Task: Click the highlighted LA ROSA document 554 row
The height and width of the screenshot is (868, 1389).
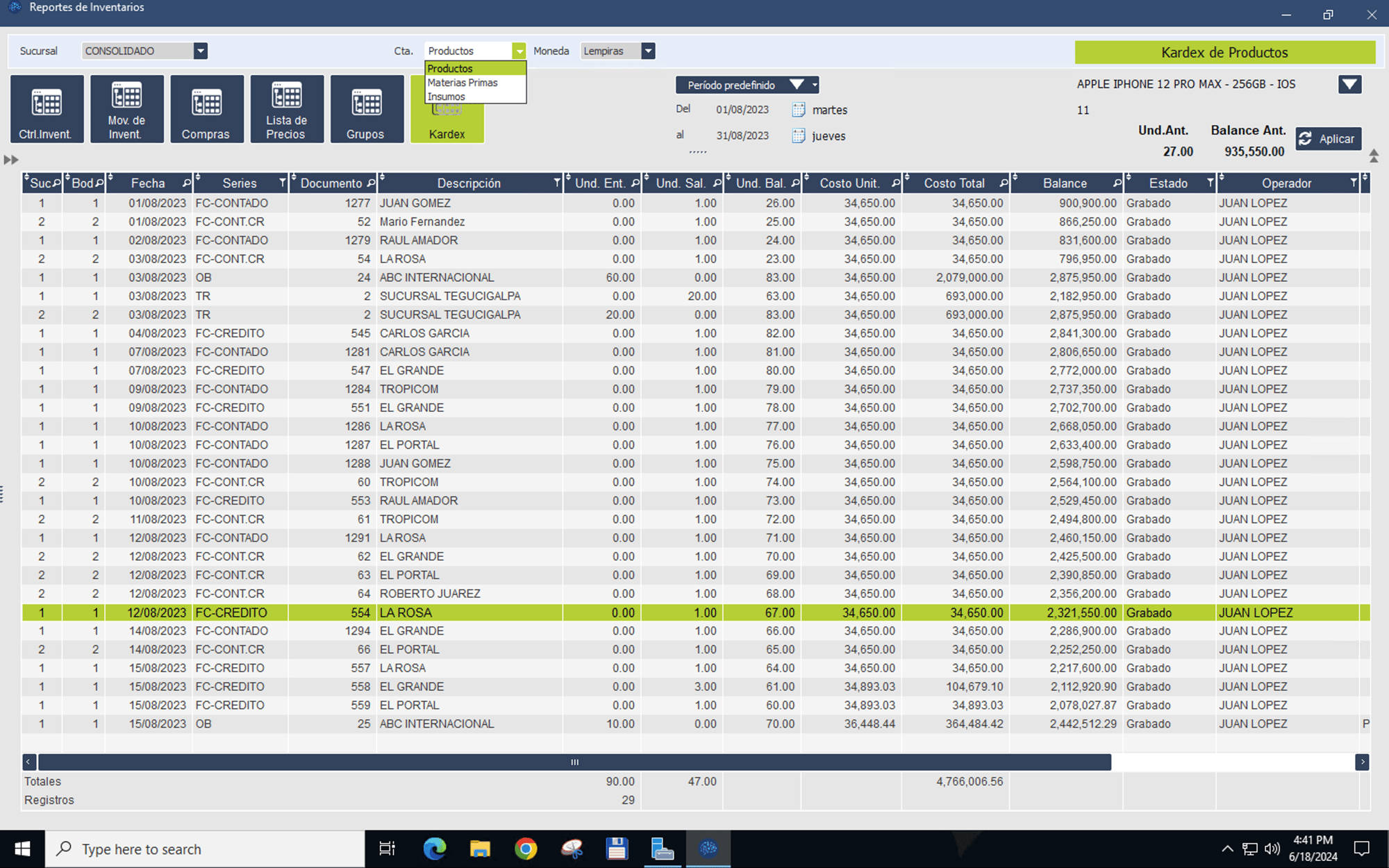Action: (x=696, y=612)
